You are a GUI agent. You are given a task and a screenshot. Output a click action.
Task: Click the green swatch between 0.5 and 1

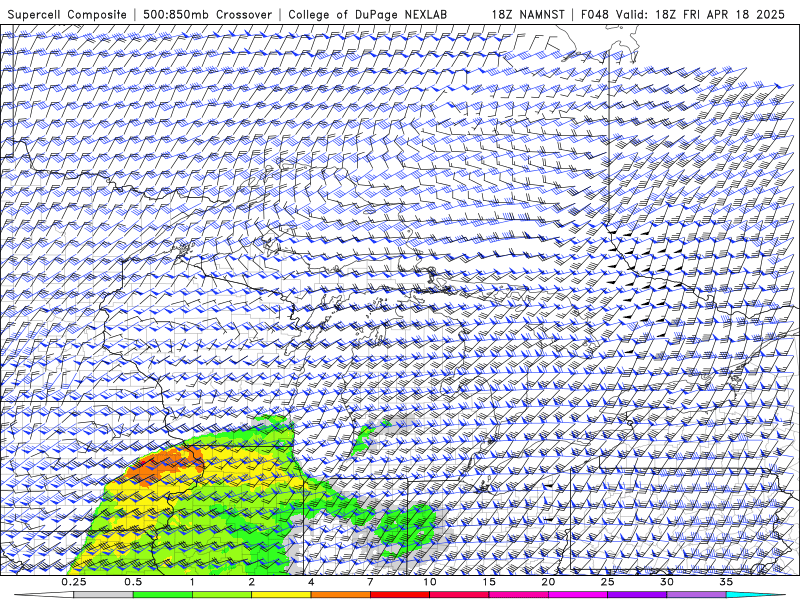(162, 595)
